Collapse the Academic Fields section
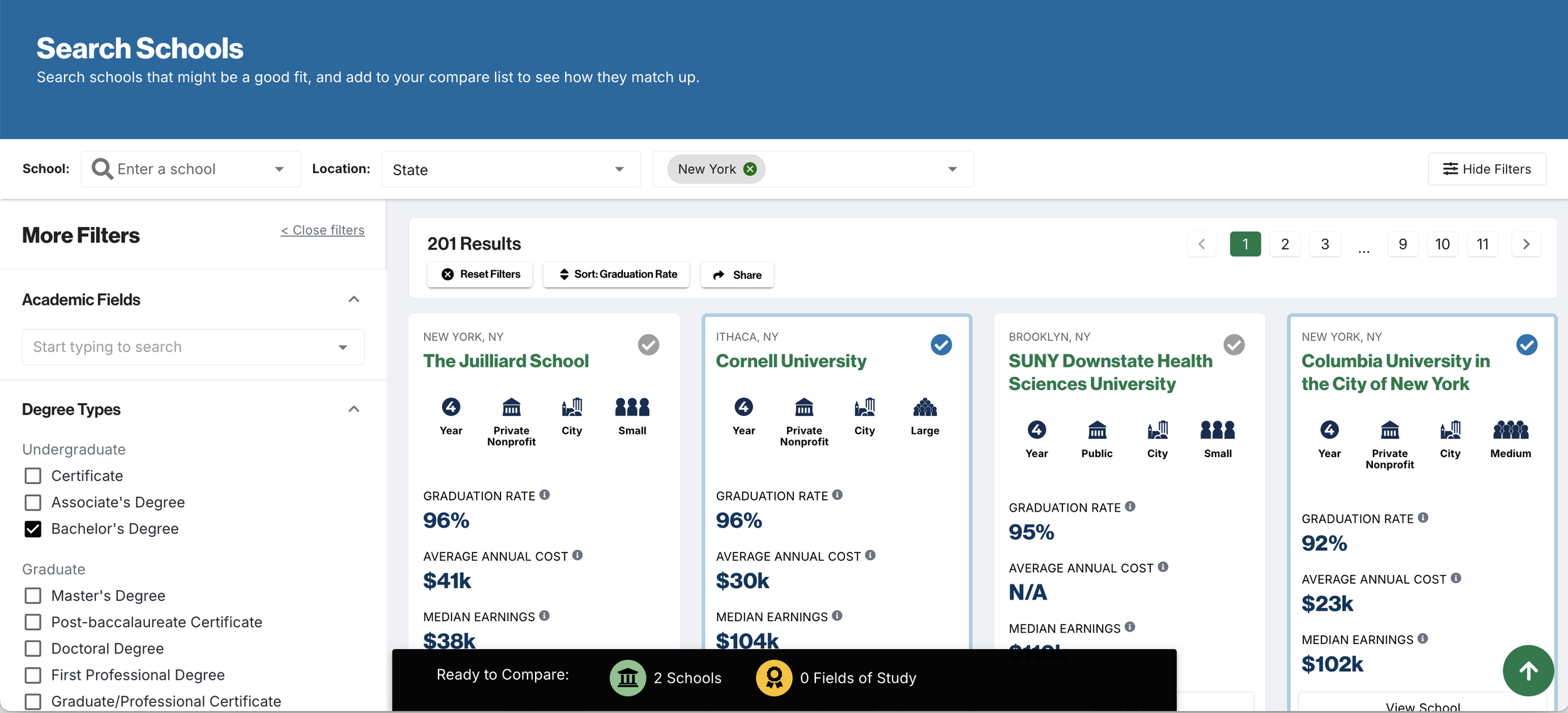This screenshot has height=713, width=1568. (x=354, y=299)
